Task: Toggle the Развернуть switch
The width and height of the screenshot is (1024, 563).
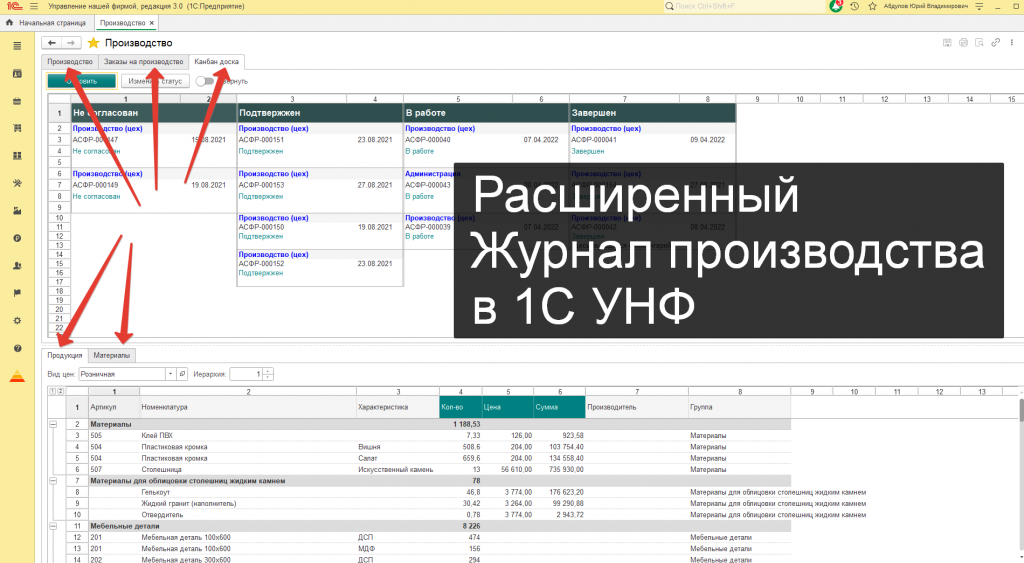Action: pos(204,81)
